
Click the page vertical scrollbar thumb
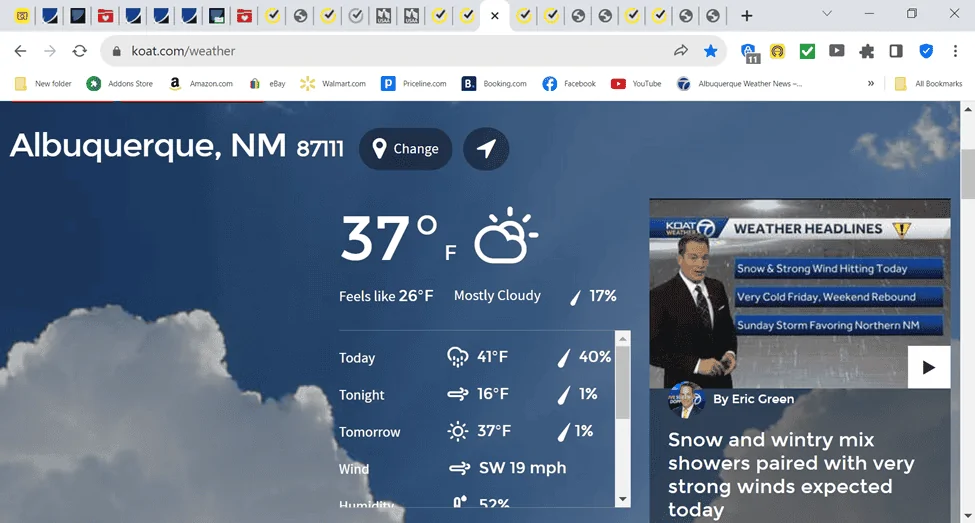[x=968, y=174]
